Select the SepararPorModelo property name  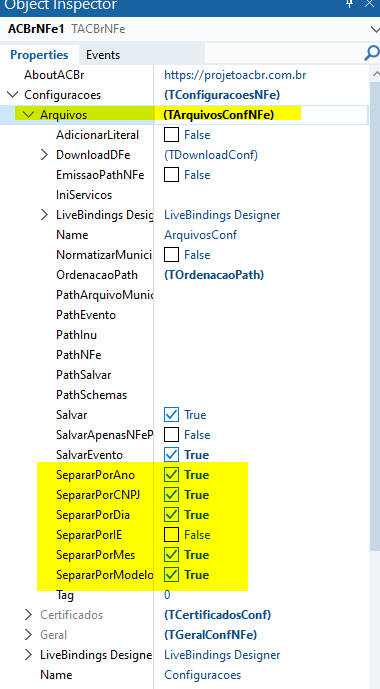[105, 575]
